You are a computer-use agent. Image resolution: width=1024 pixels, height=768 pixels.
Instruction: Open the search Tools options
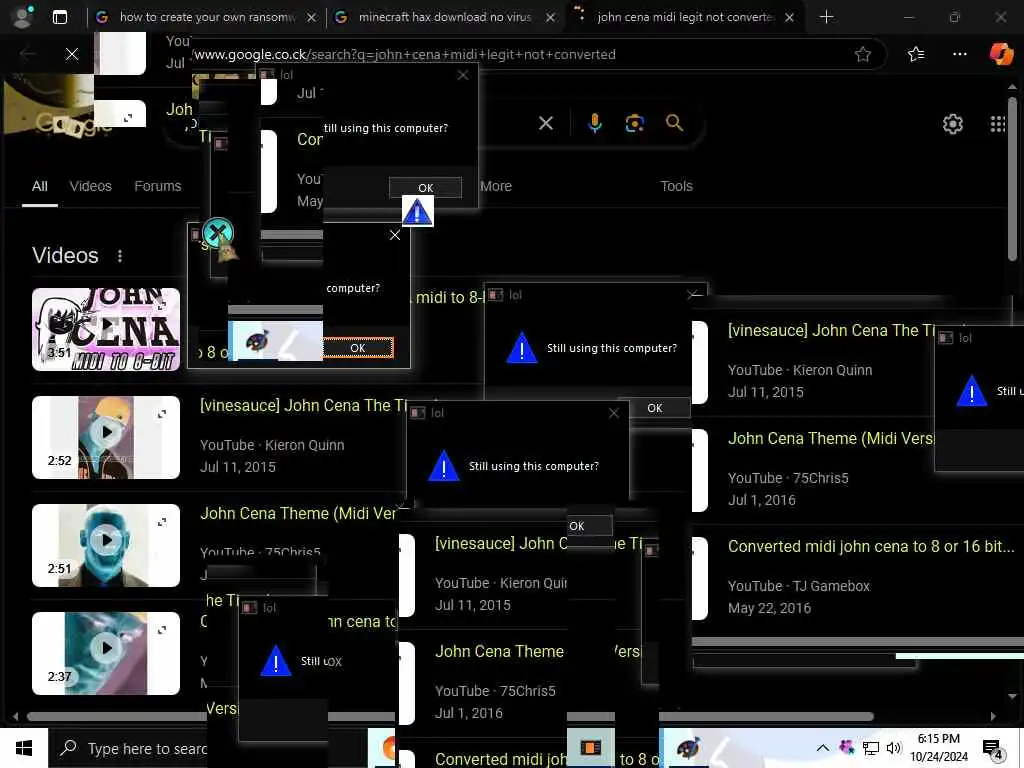coord(676,186)
